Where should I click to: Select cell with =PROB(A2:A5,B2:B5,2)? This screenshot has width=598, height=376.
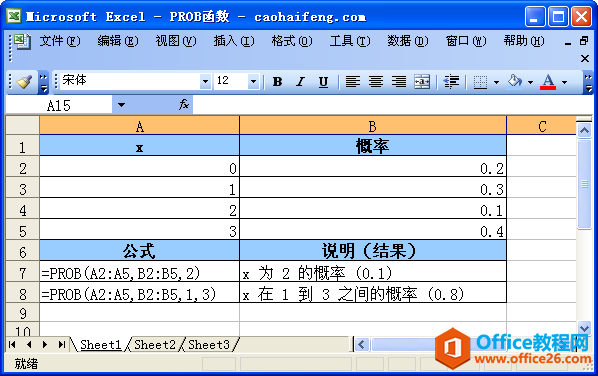click(140, 272)
